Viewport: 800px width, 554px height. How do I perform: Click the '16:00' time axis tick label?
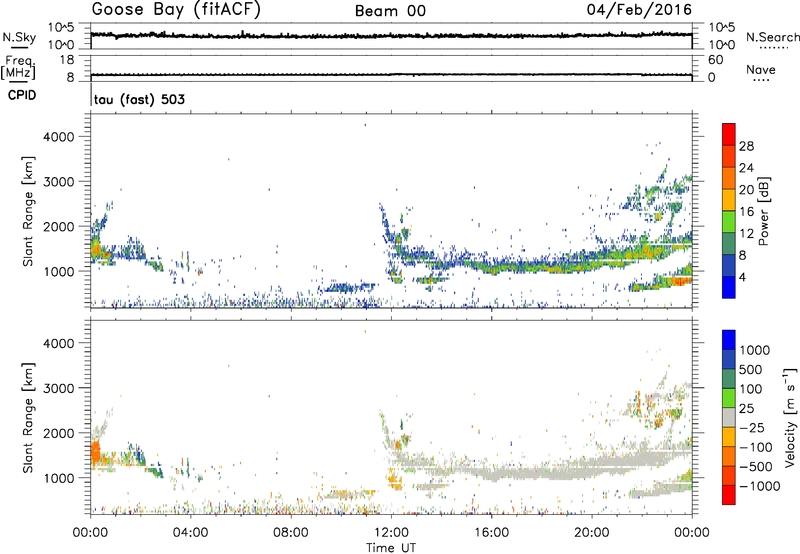pyautogui.click(x=491, y=533)
